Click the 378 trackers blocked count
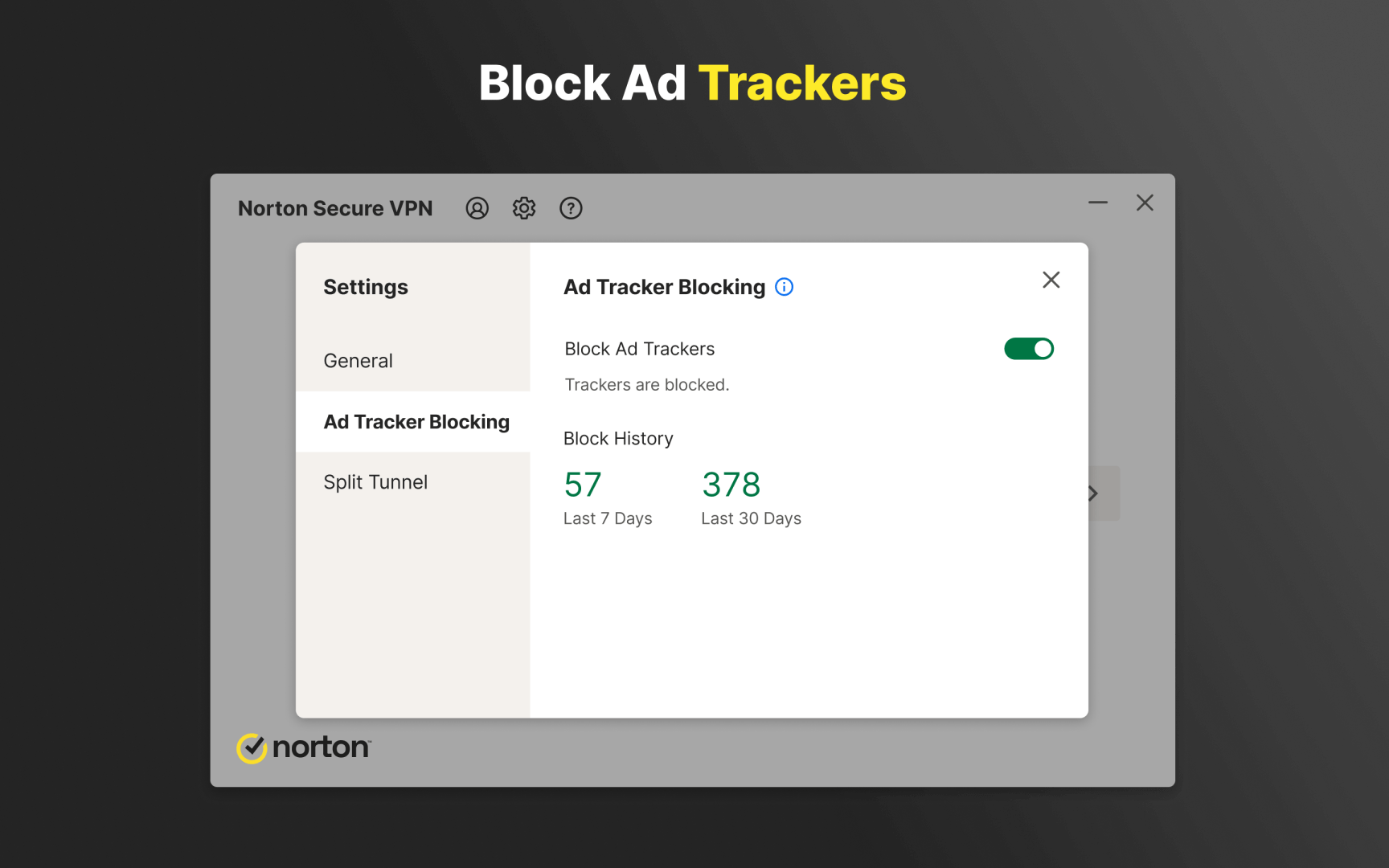Image resolution: width=1389 pixels, height=868 pixels. [731, 485]
